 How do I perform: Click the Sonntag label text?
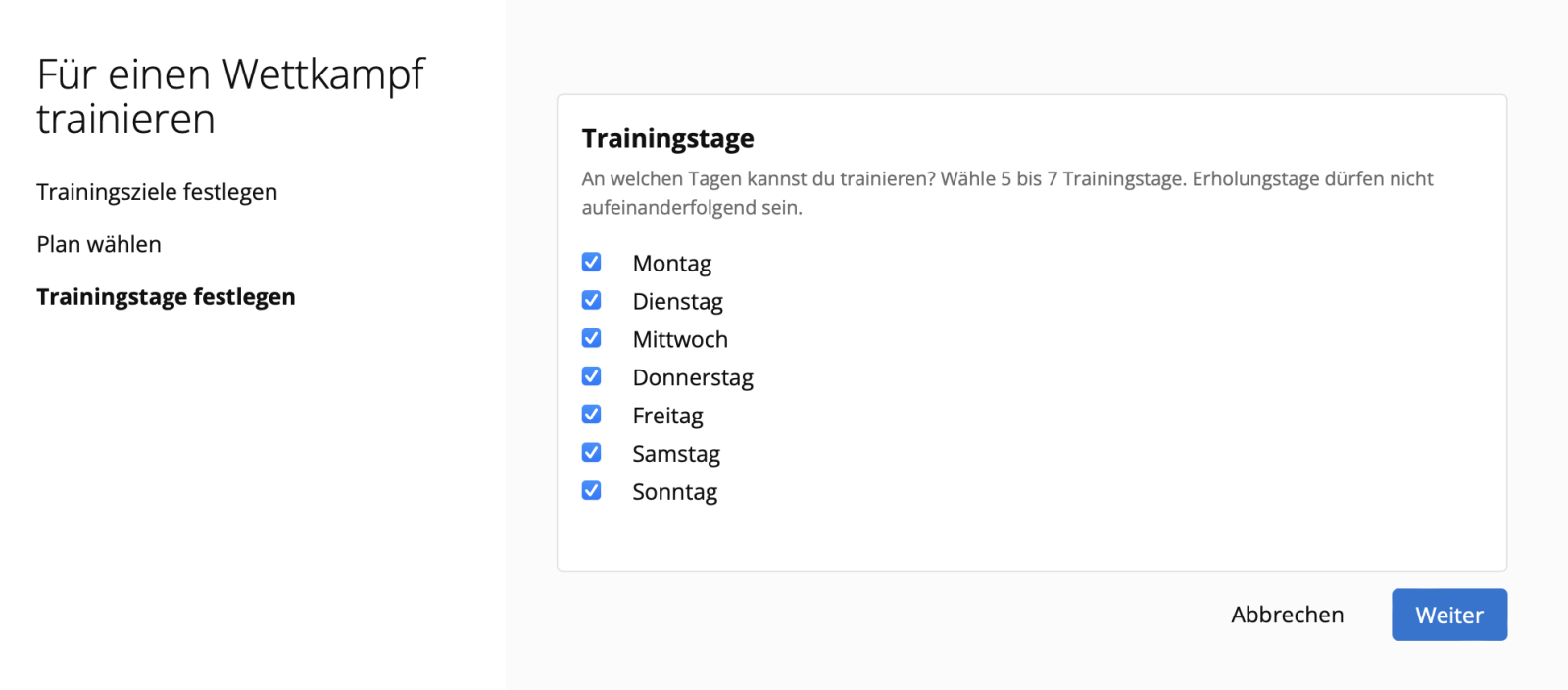click(x=674, y=492)
